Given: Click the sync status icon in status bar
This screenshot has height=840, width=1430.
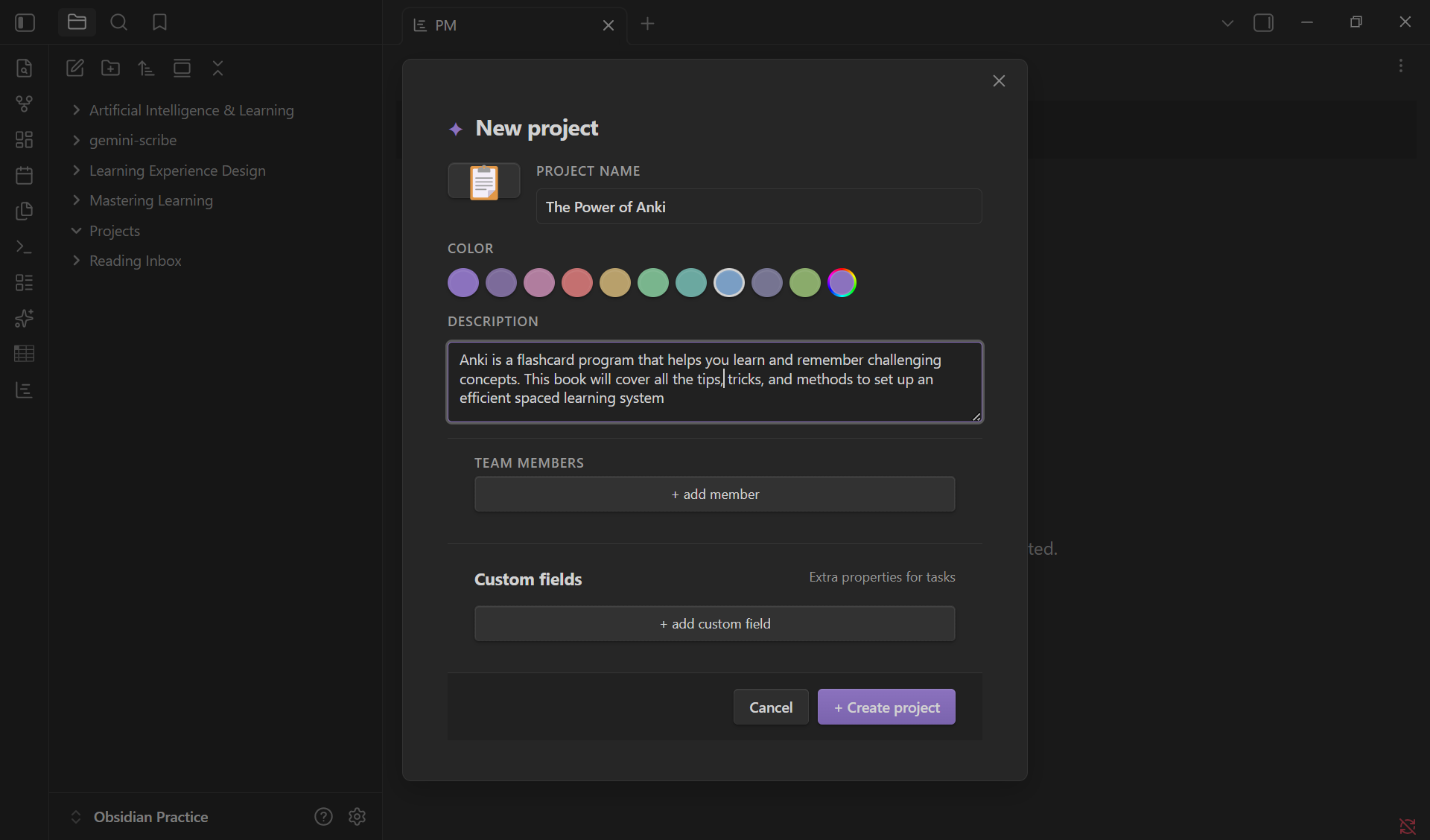Looking at the screenshot, I should pos(1408,826).
